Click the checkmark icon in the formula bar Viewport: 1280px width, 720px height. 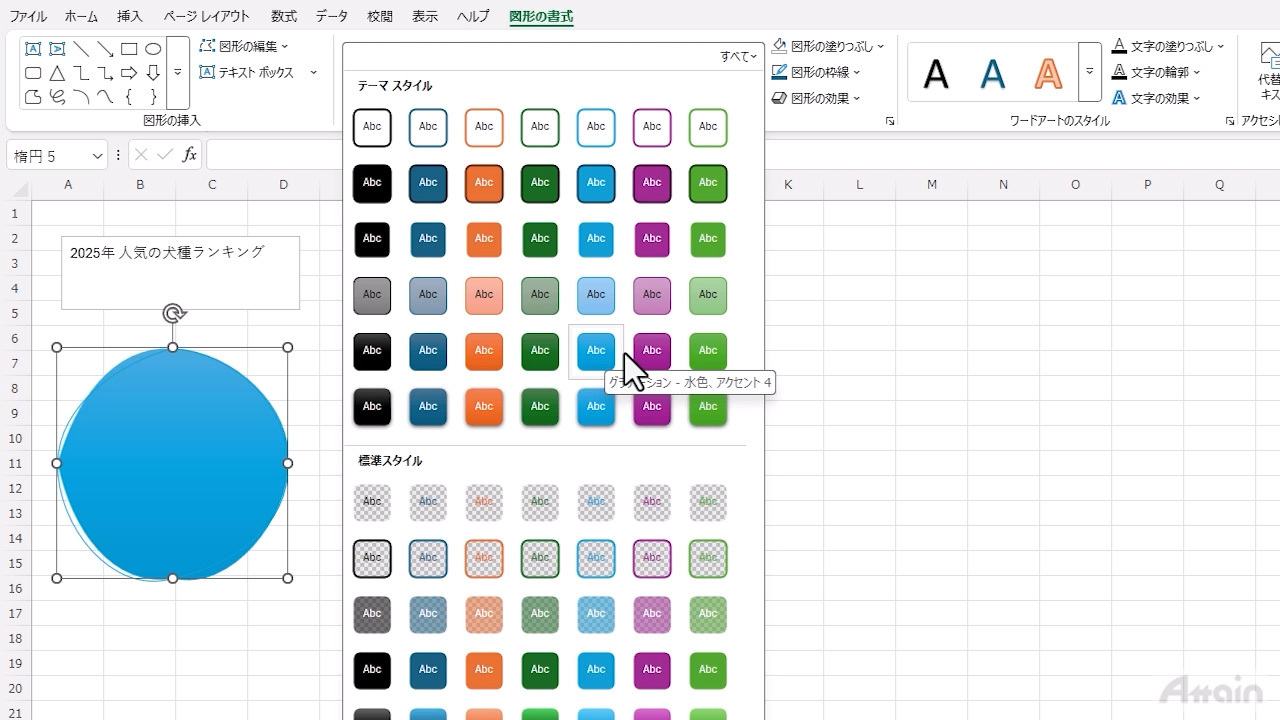tap(165, 155)
